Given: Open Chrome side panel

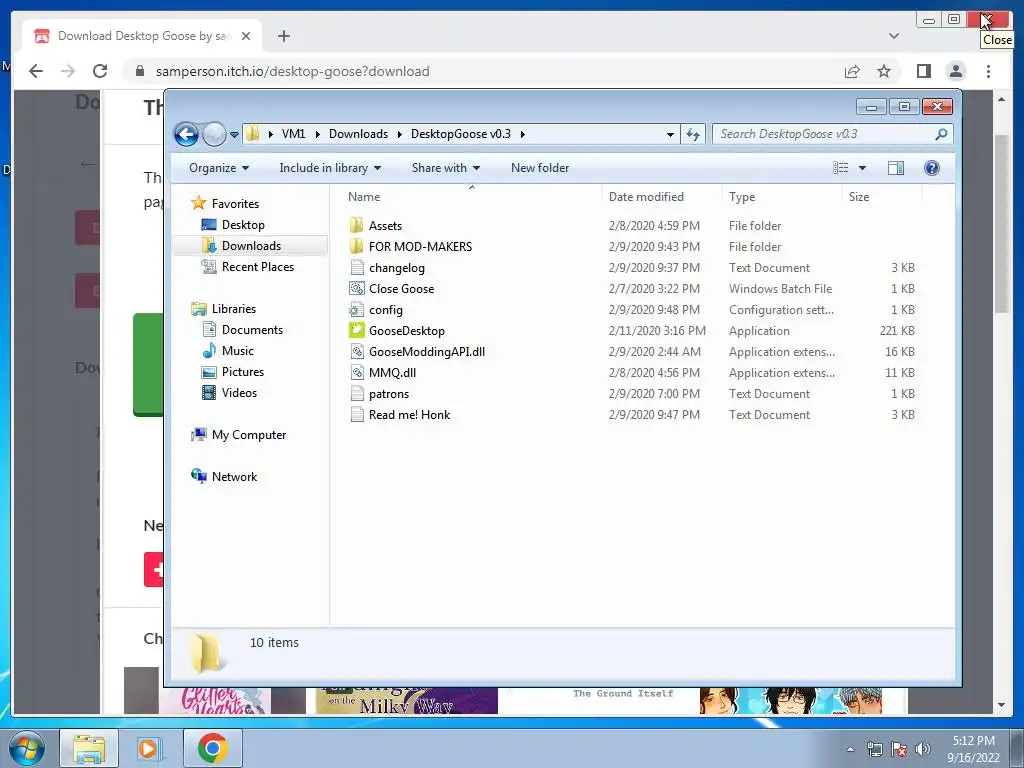Looking at the screenshot, I should (923, 71).
